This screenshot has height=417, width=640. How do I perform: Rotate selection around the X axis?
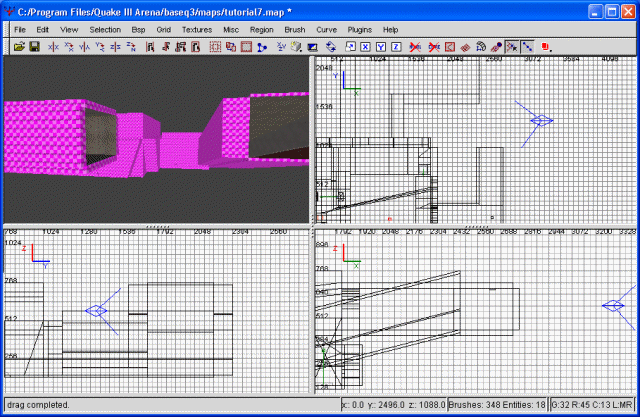point(69,47)
